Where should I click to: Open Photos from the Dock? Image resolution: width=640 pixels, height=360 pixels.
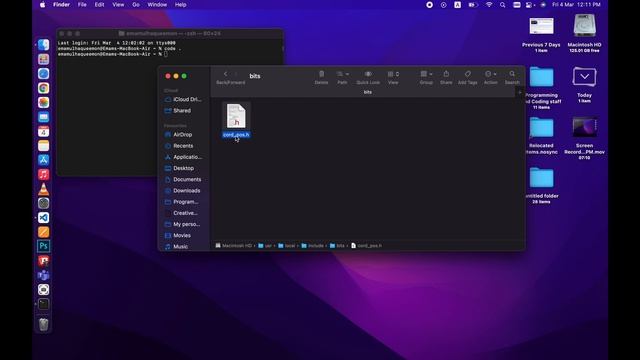point(44,102)
